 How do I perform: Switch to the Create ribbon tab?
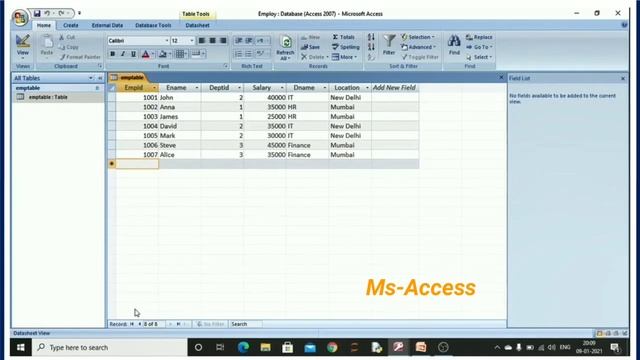pyautogui.click(x=71, y=25)
